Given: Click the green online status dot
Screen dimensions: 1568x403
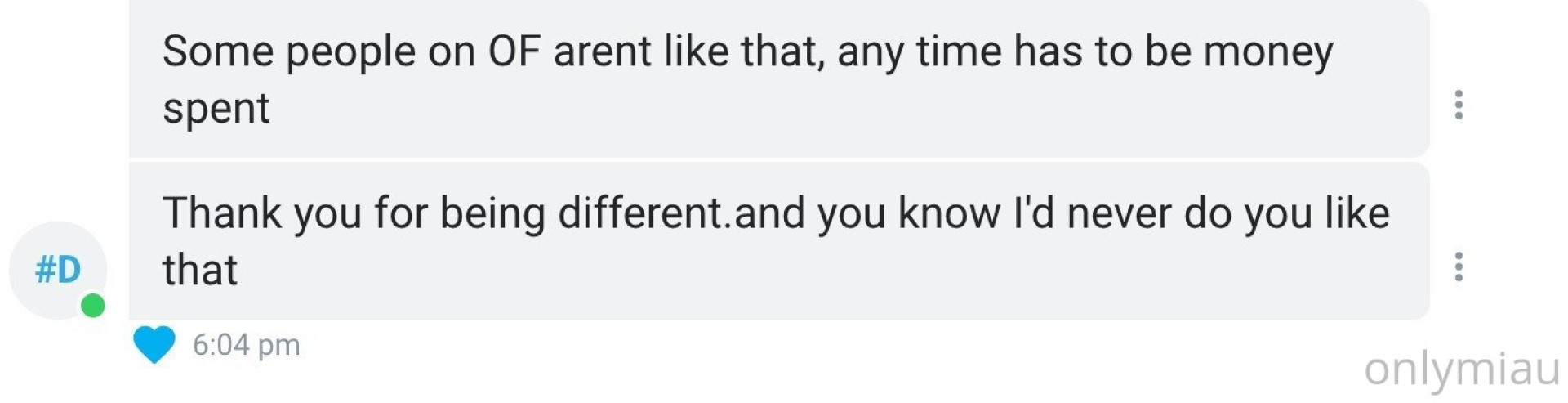Looking at the screenshot, I should (x=93, y=306).
